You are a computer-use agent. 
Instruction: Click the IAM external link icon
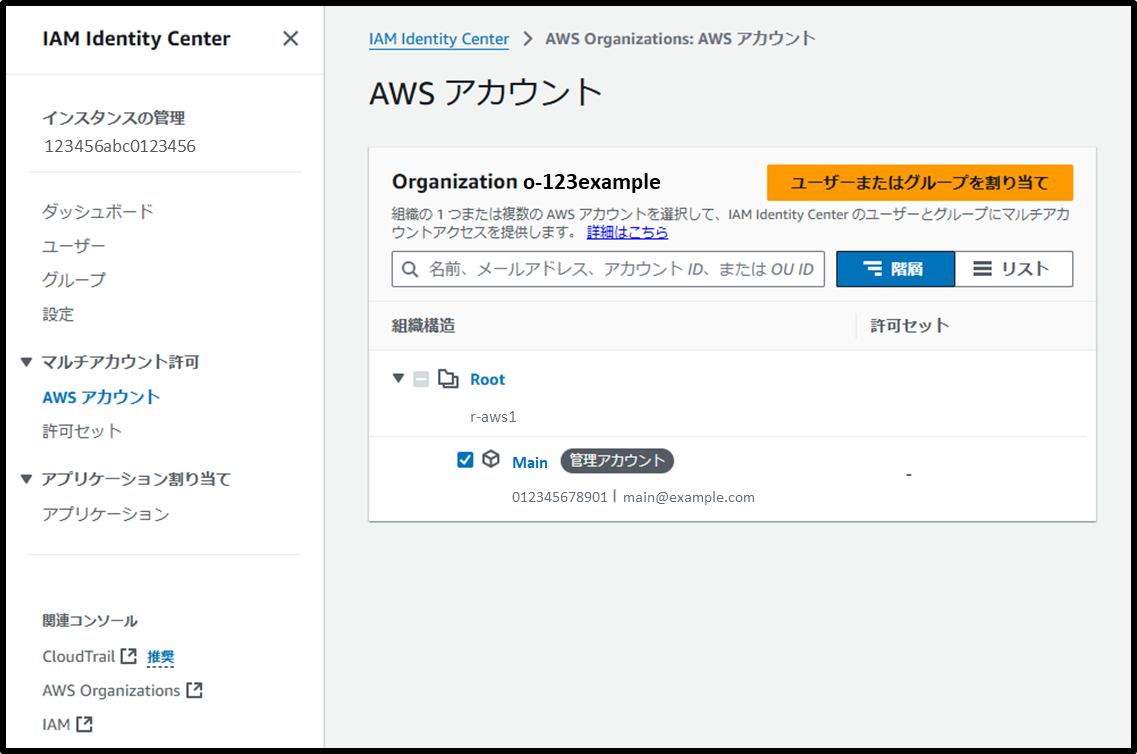84,724
